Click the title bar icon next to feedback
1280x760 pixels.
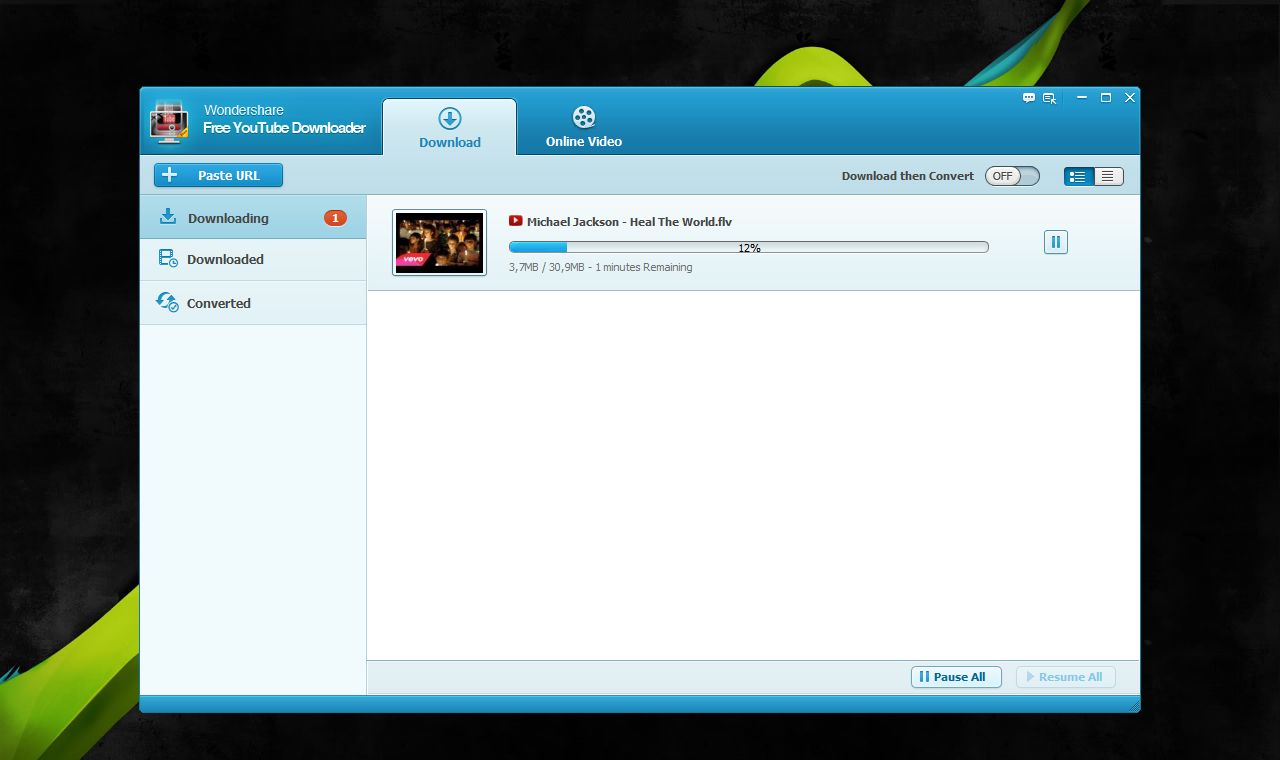[1050, 98]
